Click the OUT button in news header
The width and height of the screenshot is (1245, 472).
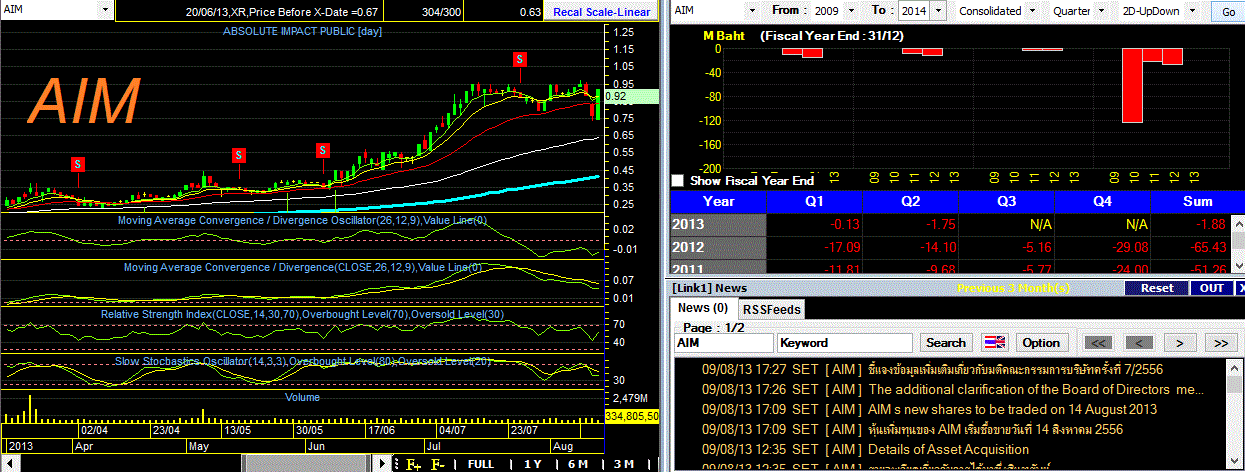click(x=1211, y=287)
